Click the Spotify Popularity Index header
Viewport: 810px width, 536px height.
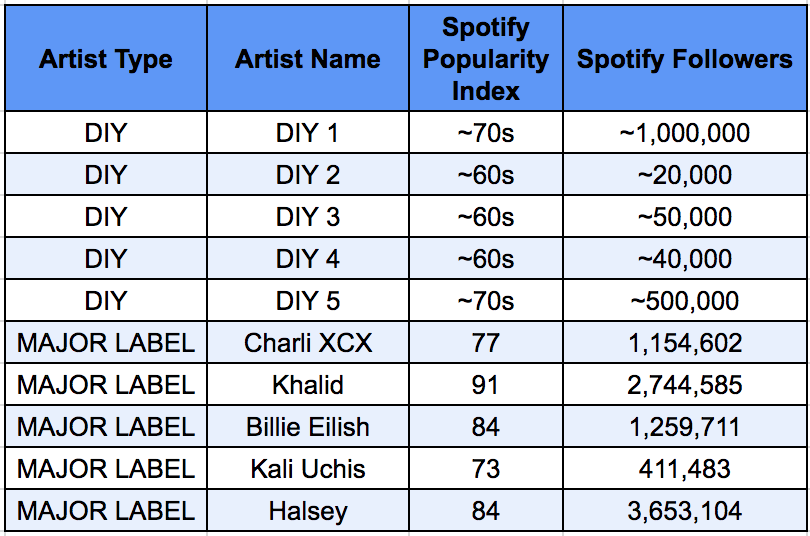486,58
